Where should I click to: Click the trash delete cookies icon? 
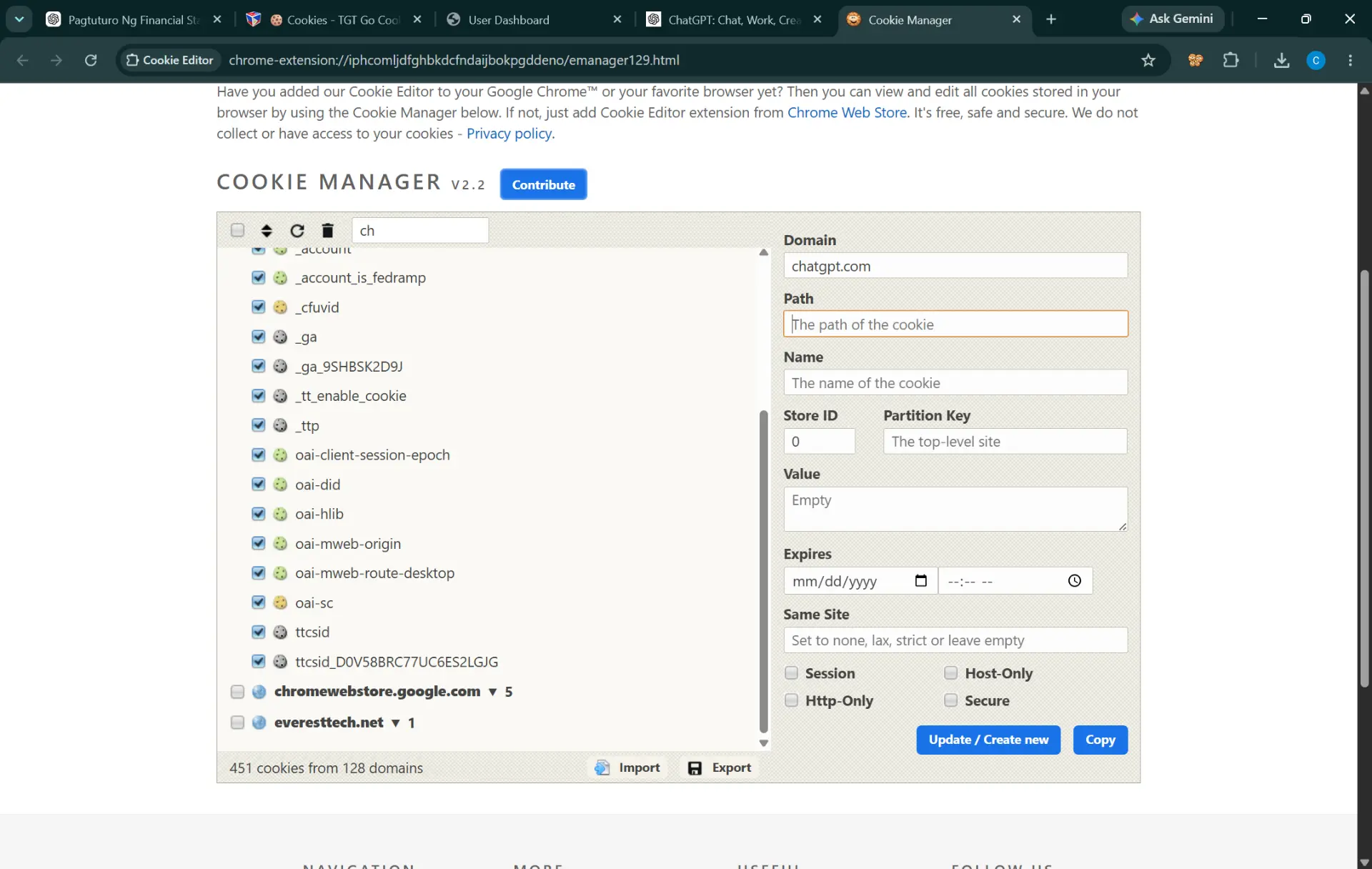327,230
